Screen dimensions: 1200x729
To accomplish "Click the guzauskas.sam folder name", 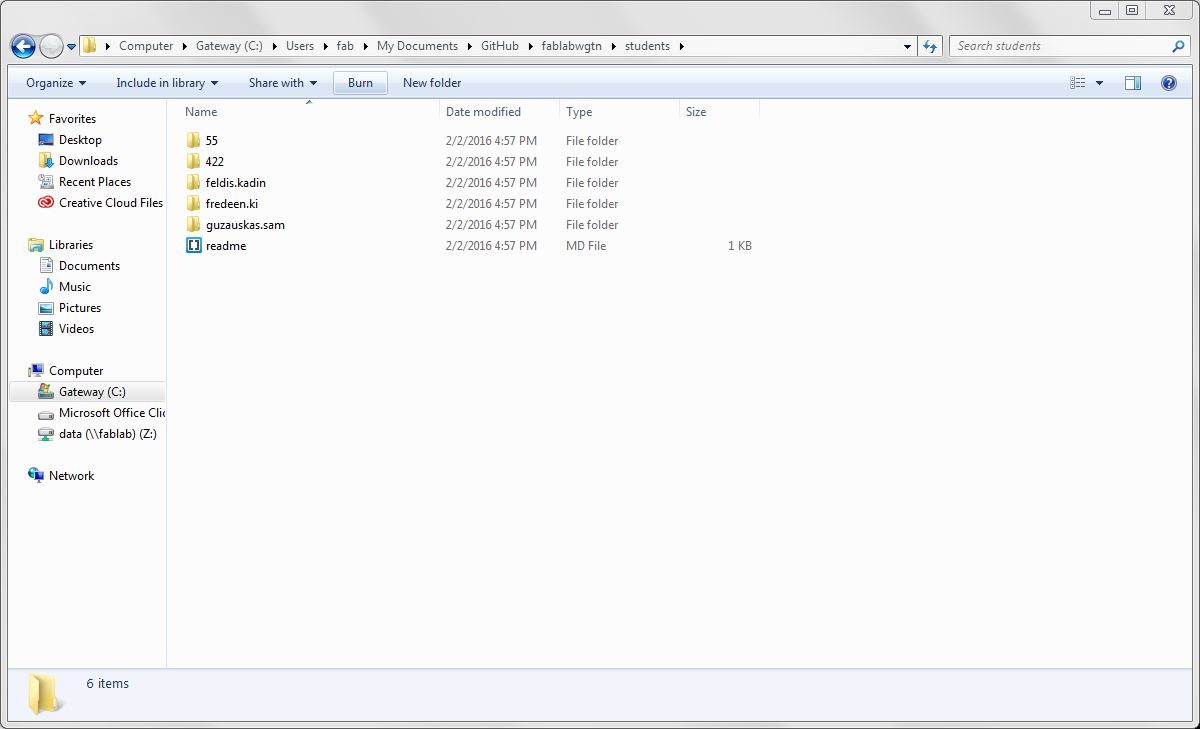I will 245,225.
